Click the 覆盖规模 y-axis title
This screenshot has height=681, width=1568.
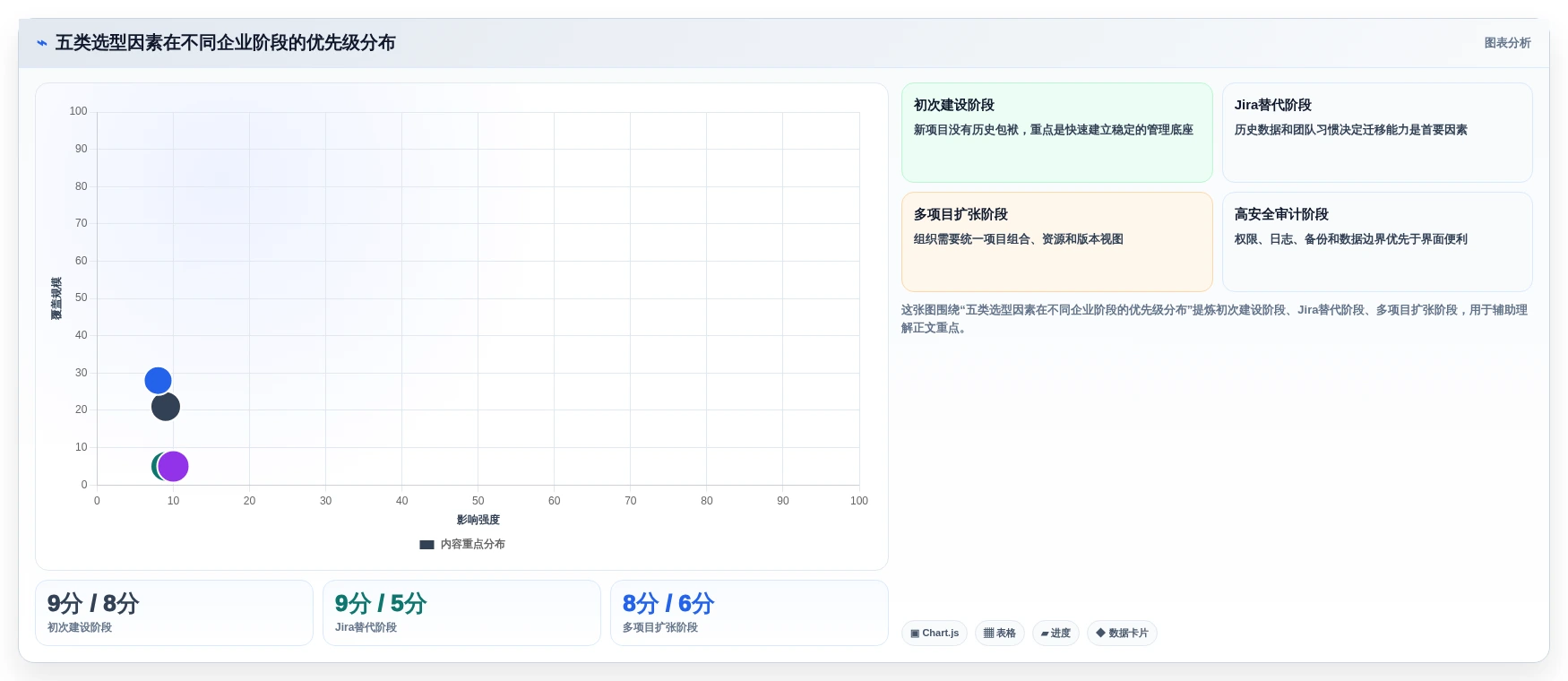coord(56,298)
